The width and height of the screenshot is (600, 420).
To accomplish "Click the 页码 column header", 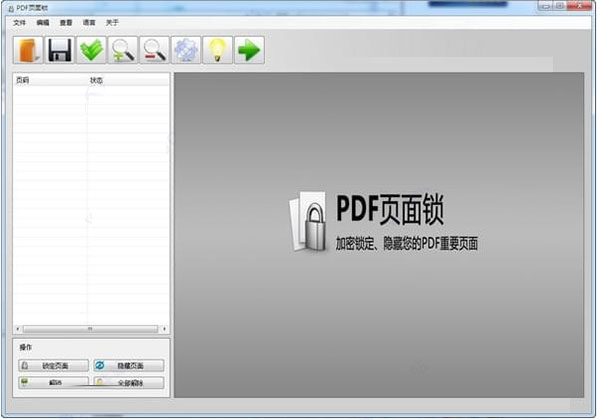I will 50,80.
